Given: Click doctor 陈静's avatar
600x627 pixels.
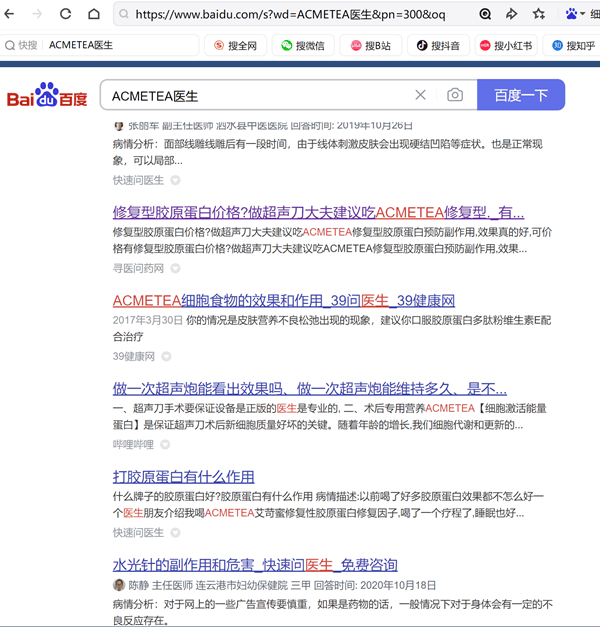Looking at the screenshot, I should (x=119, y=585).
